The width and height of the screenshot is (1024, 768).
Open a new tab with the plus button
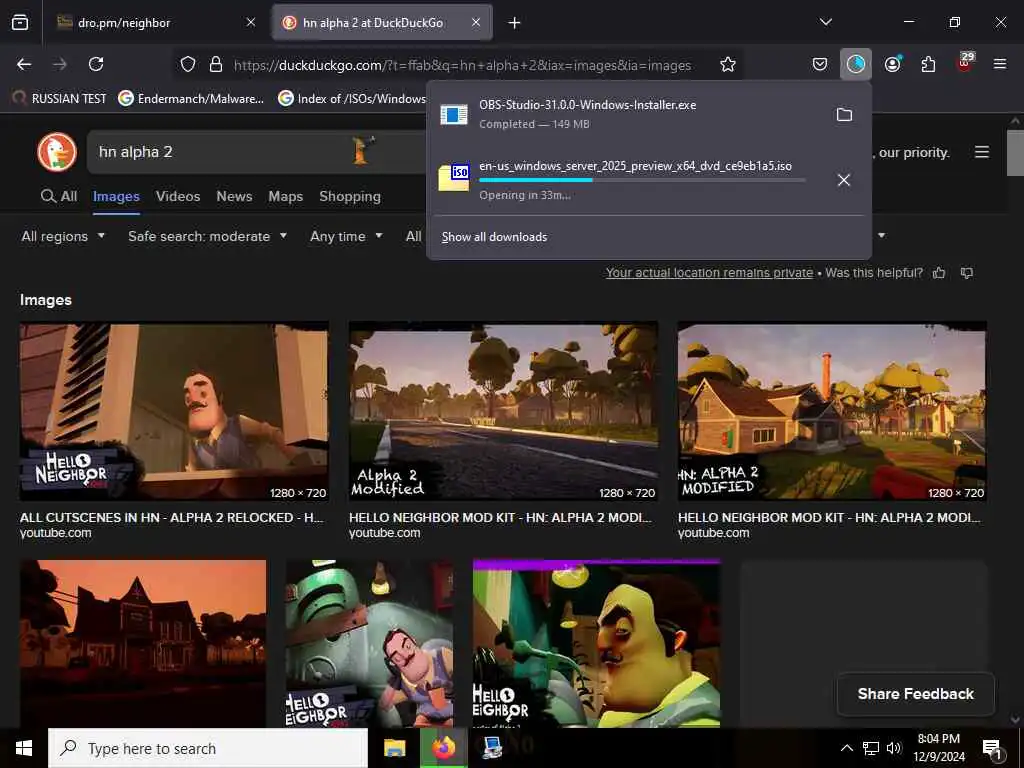pos(515,23)
